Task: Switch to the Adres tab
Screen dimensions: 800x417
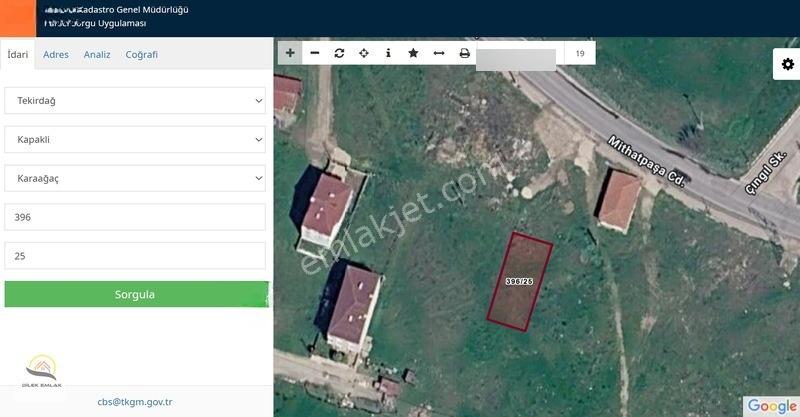Action: (56, 54)
